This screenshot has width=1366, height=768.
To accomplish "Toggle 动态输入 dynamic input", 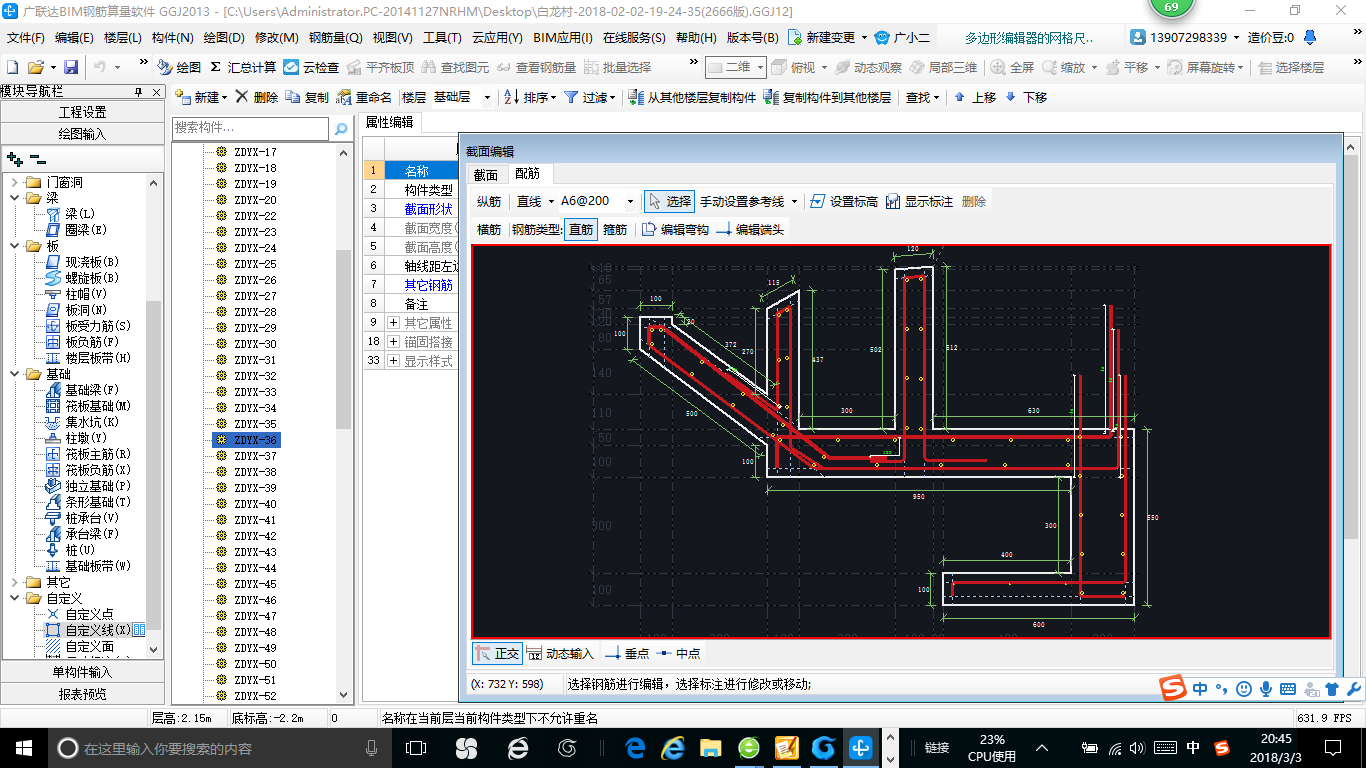I will coord(560,653).
